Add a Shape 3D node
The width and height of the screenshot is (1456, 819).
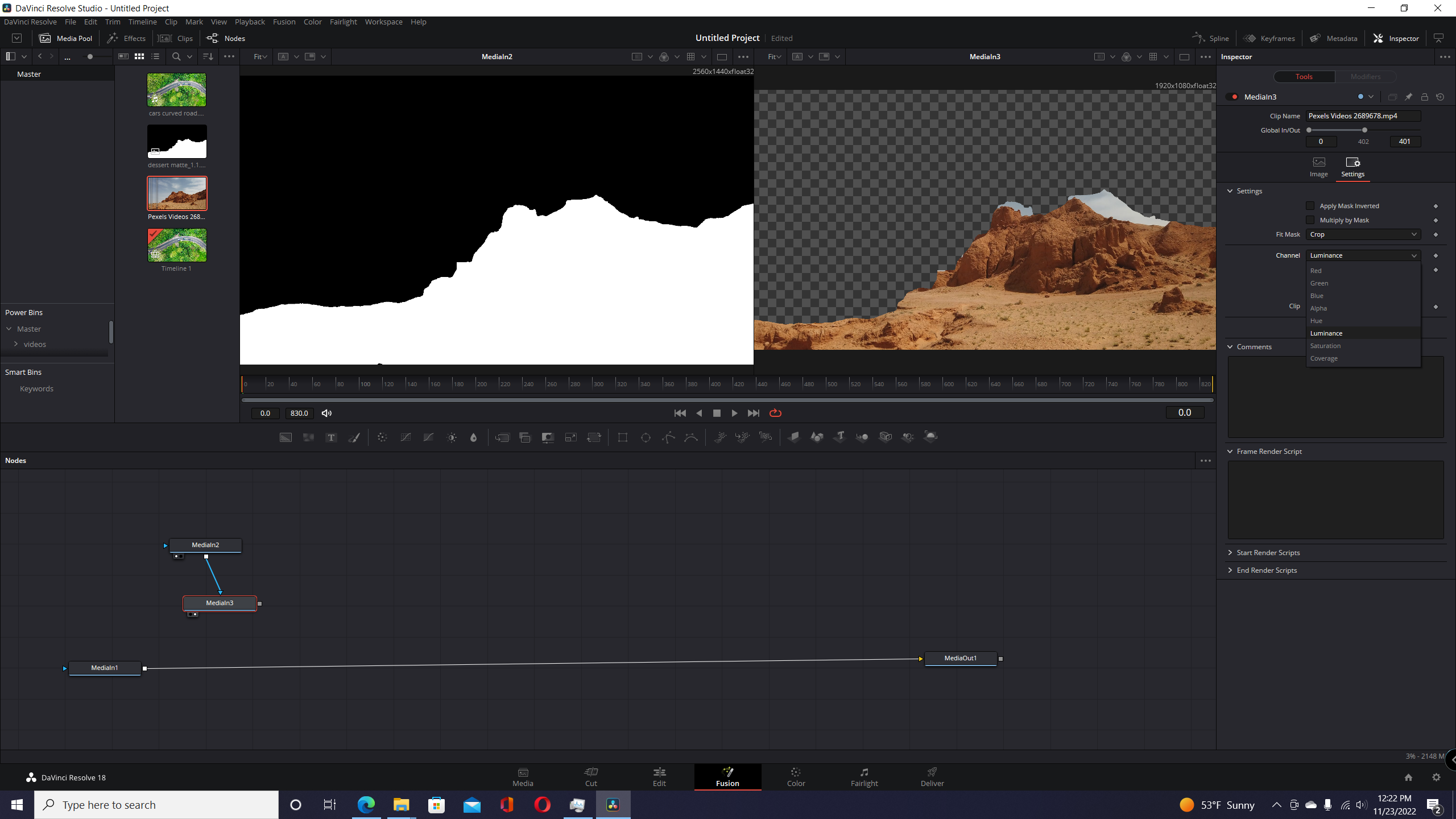[817, 437]
